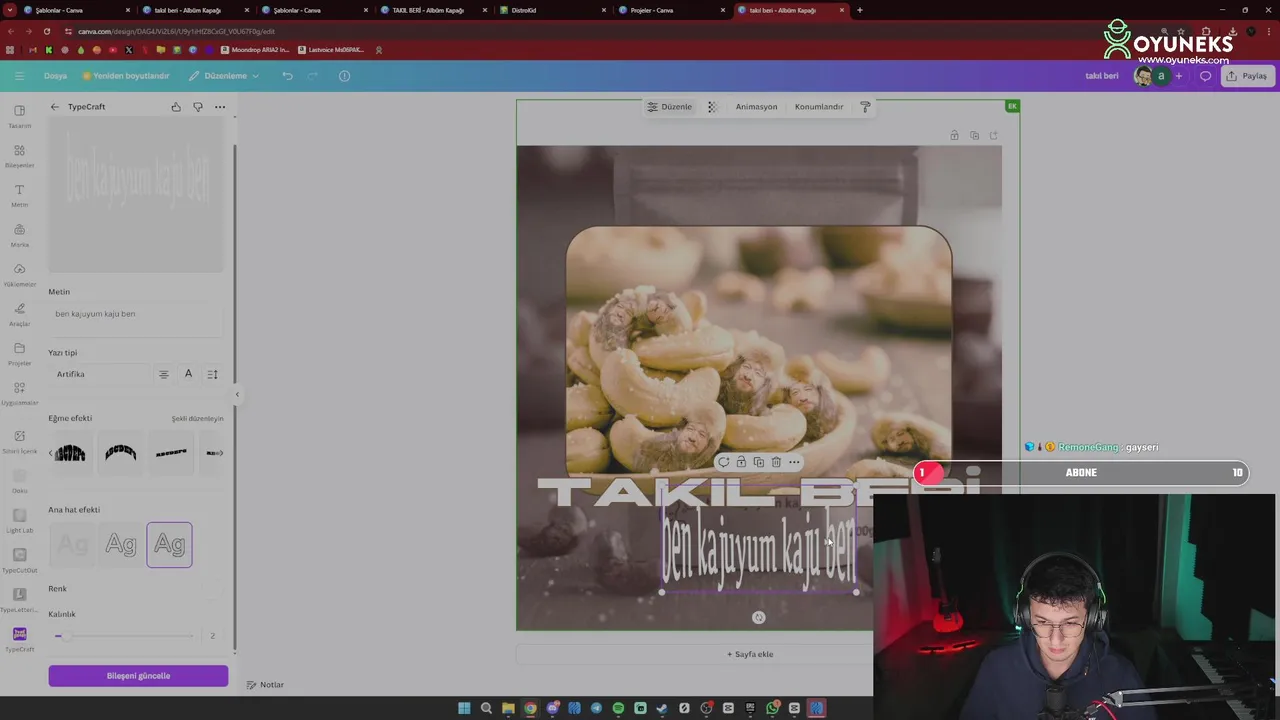The image size is (1280, 720).
Task: Click the Sayfa ekle add page button
Action: [750, 654]
